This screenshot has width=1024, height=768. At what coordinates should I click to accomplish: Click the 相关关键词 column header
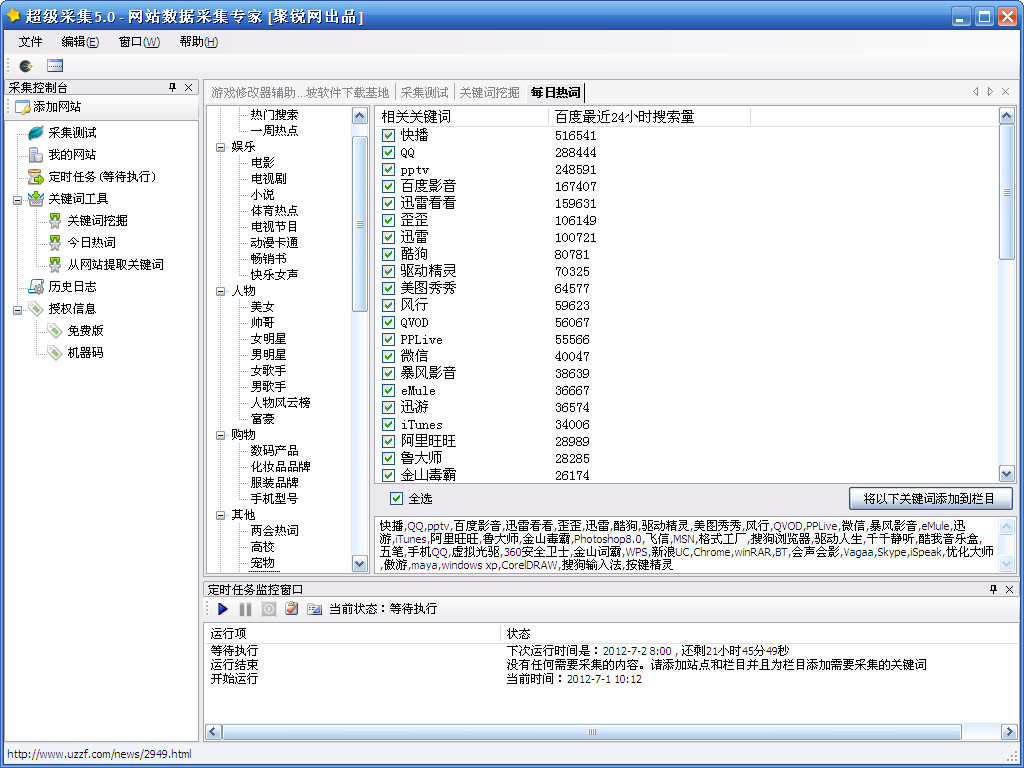tap(463, 117)
